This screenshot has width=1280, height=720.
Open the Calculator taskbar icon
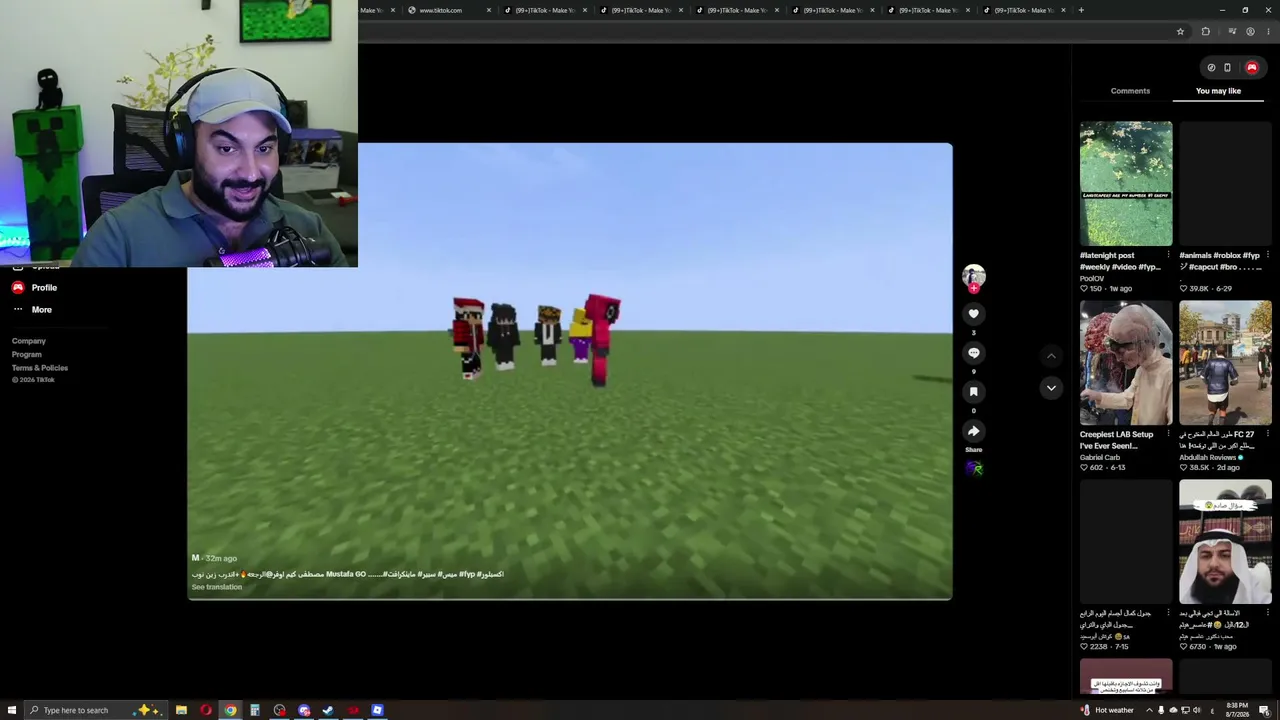(255, 710)
